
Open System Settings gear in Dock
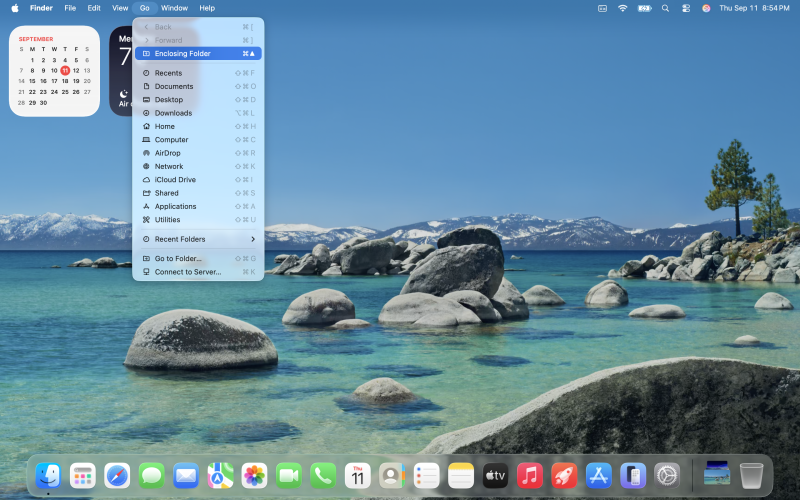[667, 475]
